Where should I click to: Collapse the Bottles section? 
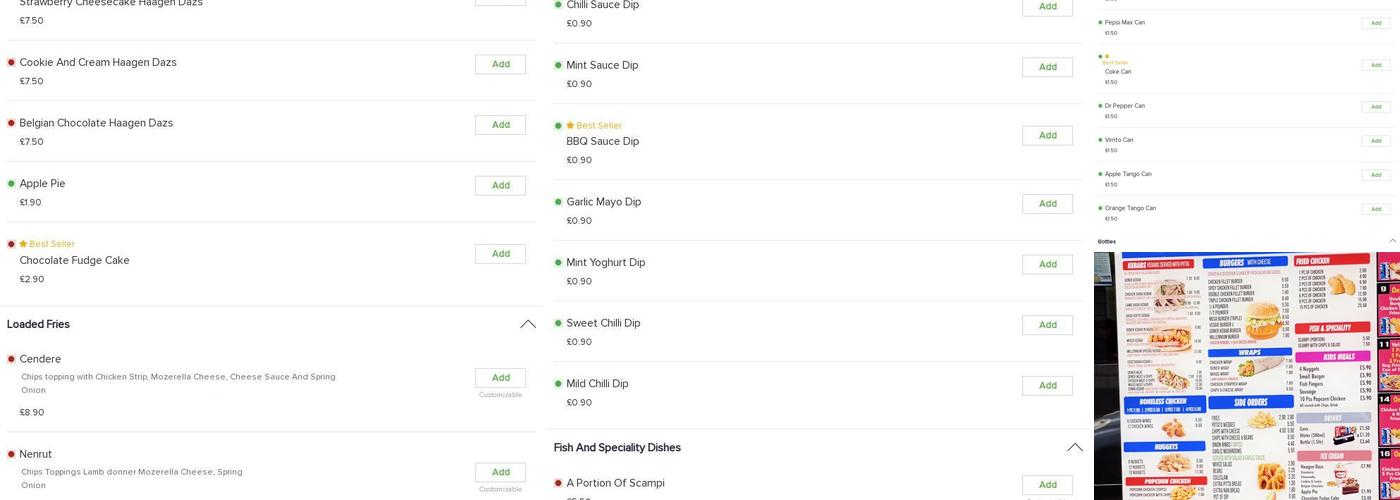[1392, 241]
